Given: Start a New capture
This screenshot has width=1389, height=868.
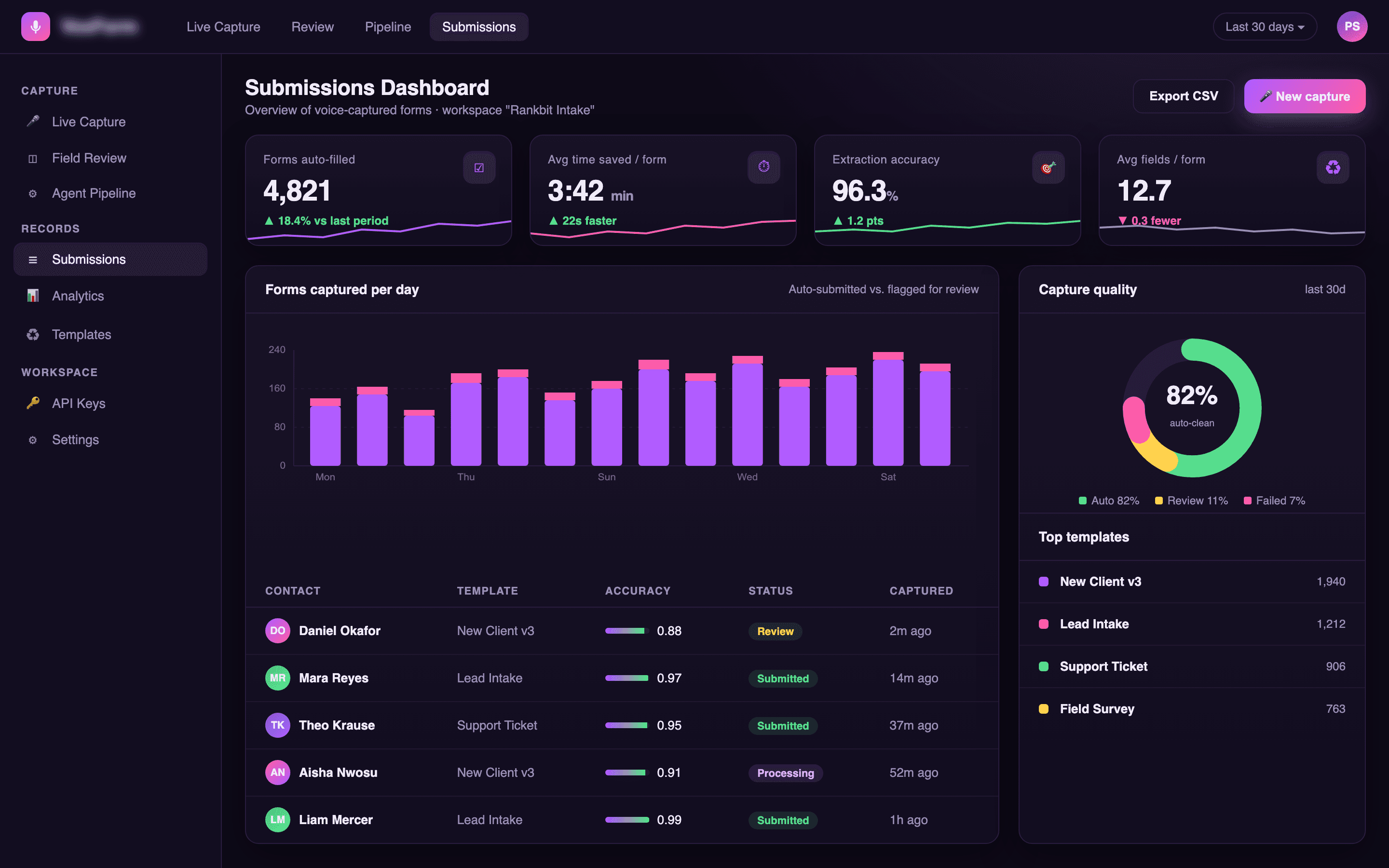Looking at the screenshot, I should click(1304, 96).
